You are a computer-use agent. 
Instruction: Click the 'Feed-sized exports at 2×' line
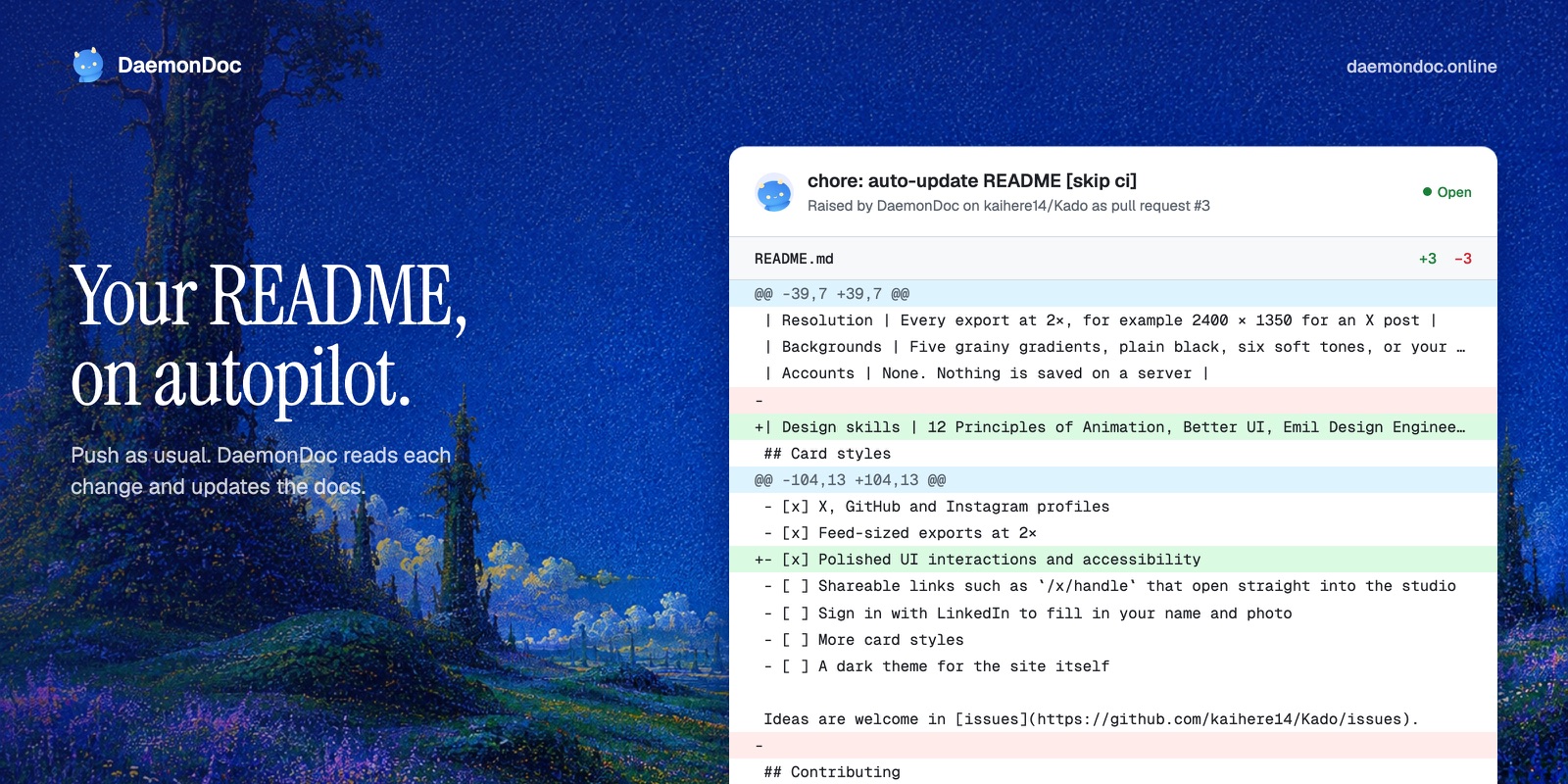(1113, 533)
